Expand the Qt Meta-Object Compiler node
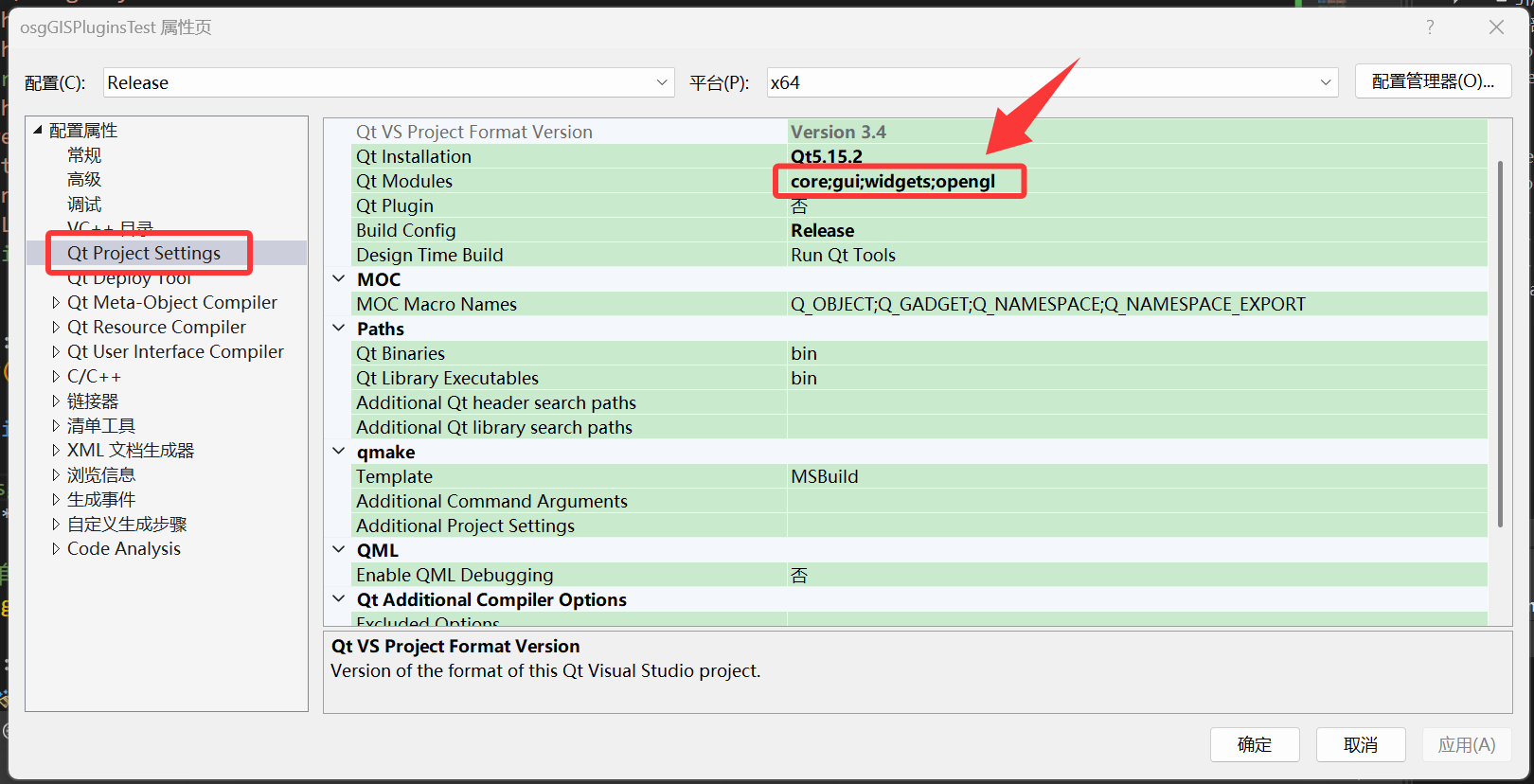The image size is (1534, 784). [x=56, y=302]
